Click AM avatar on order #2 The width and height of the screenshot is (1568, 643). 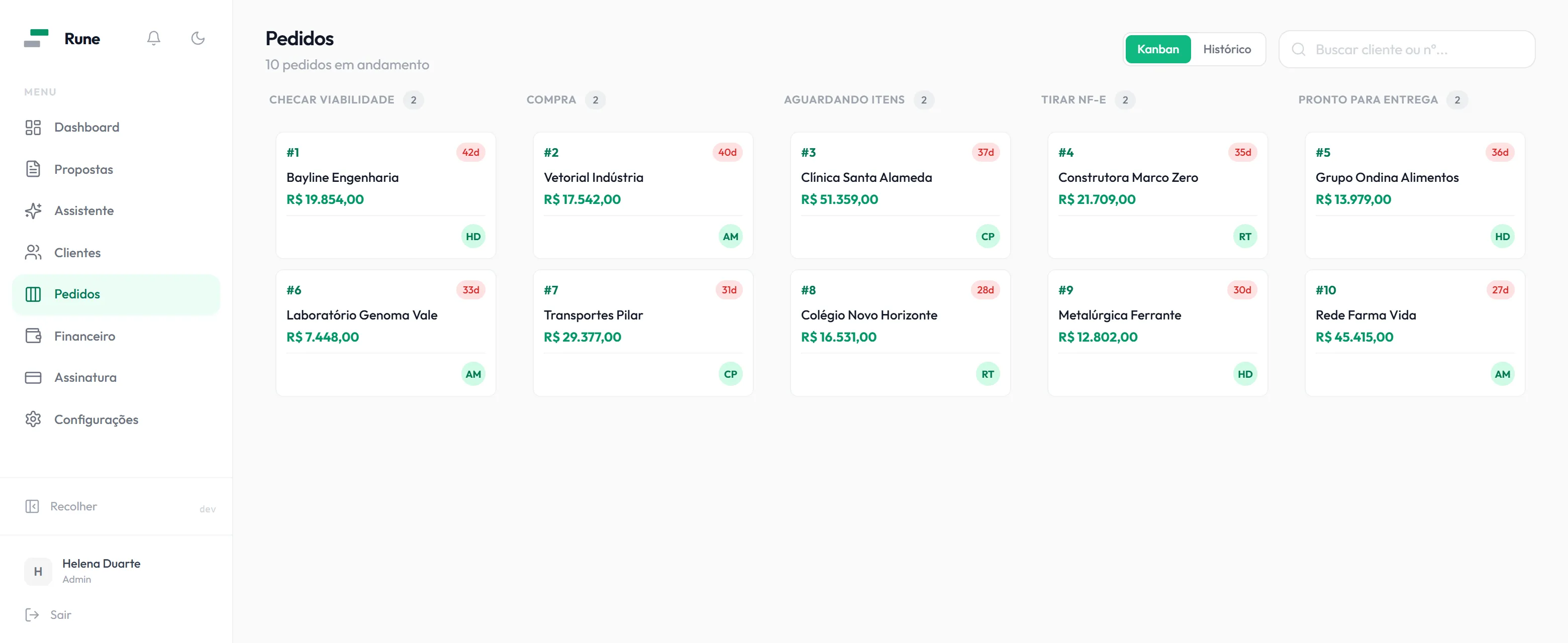(x=730, y=237)
